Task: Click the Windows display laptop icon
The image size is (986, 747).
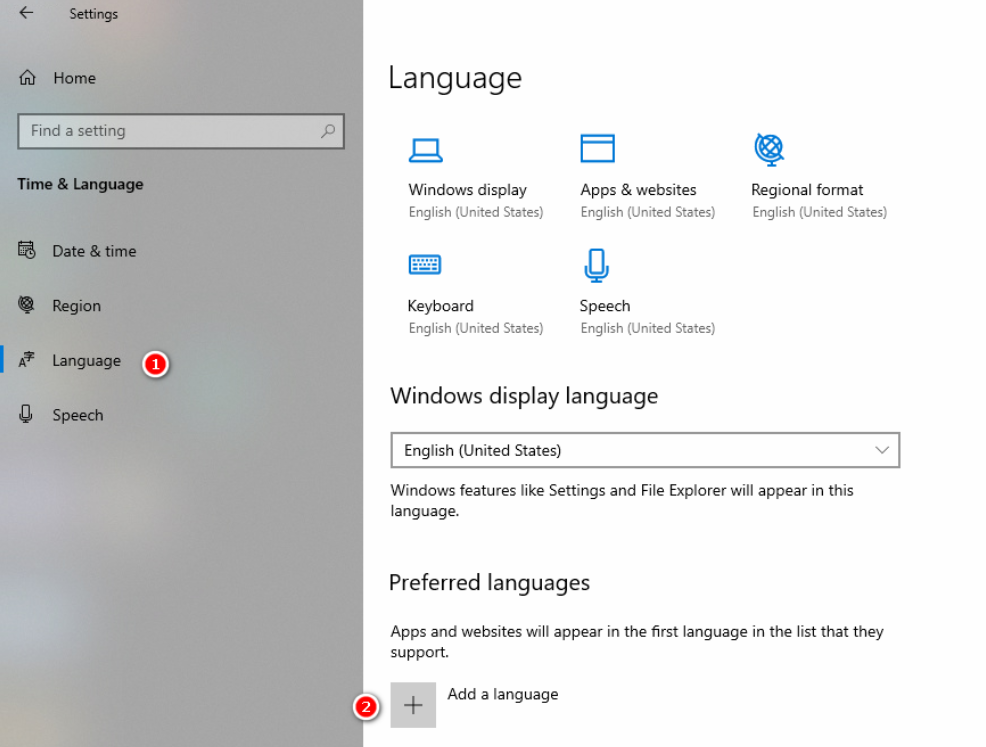Action: click(x=426, y=150)
